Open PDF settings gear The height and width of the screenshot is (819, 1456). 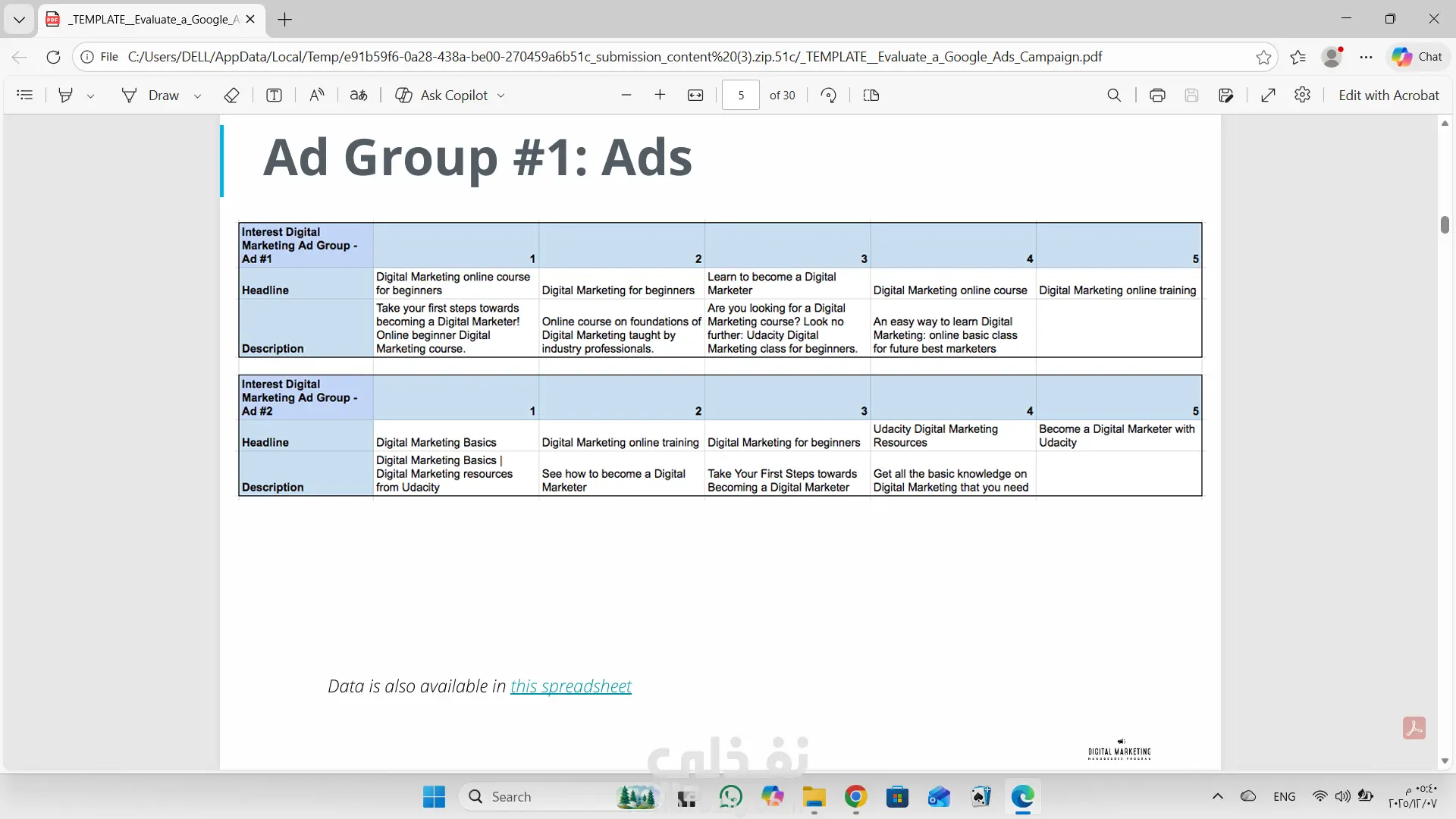coord(1303,96)
